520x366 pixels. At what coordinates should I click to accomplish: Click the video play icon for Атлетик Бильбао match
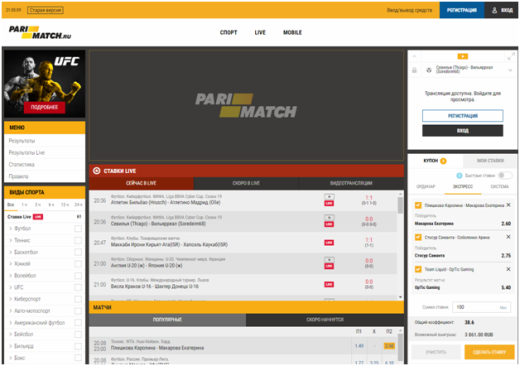click(x=329, y=197)
